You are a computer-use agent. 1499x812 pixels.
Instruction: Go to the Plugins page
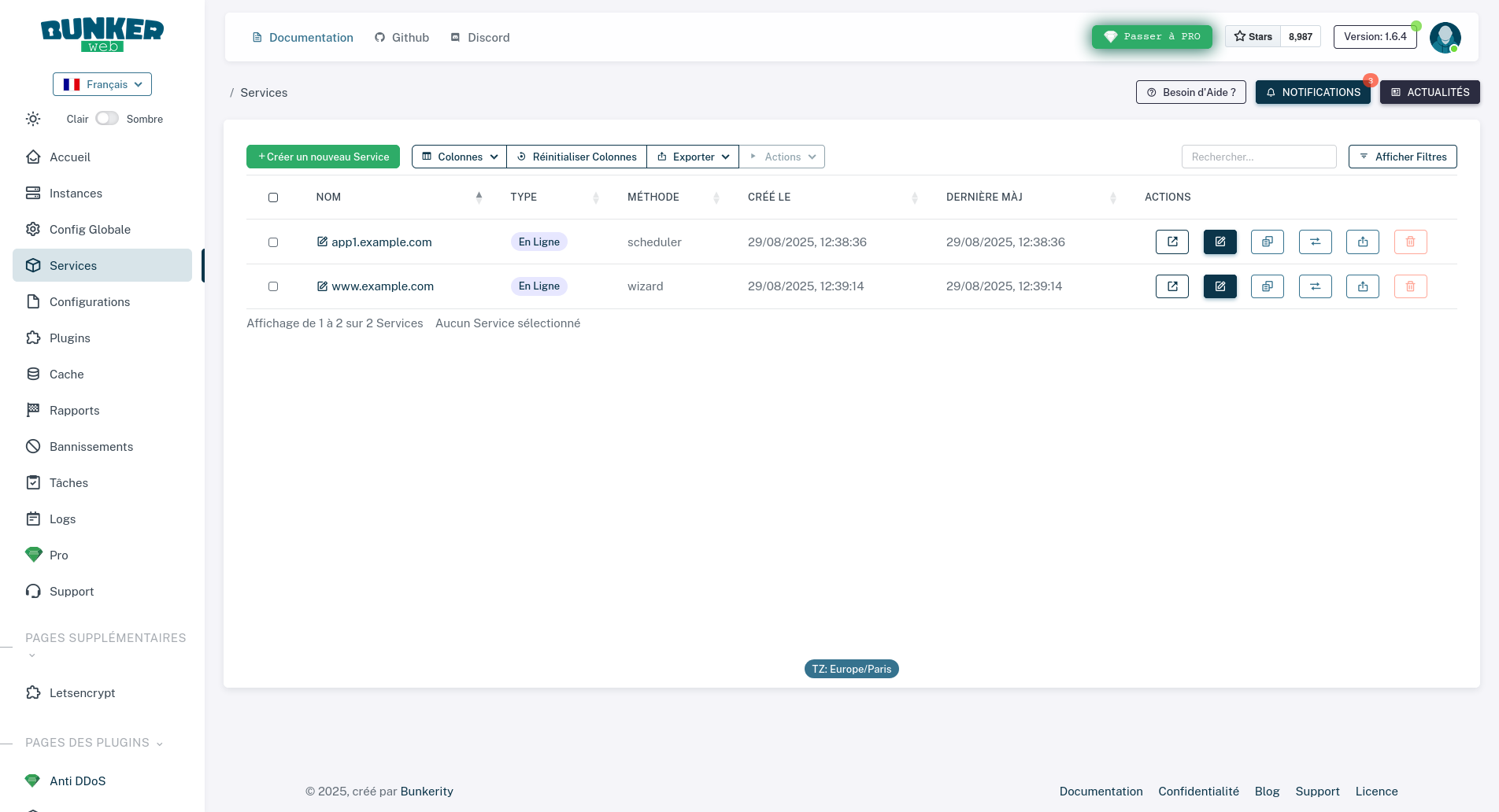coord(69,338)
